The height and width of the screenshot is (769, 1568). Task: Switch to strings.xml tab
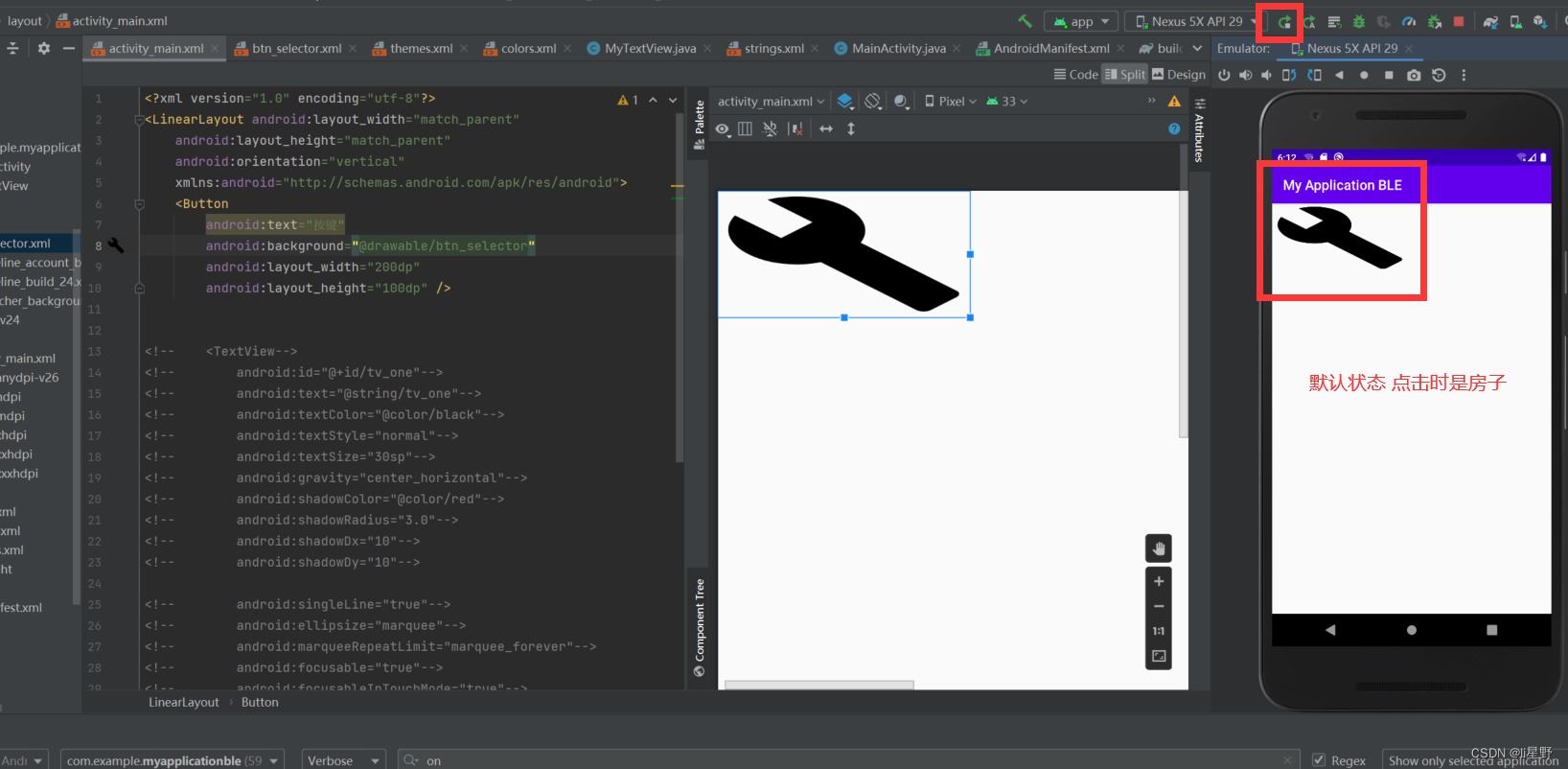[x=772, y=48]
